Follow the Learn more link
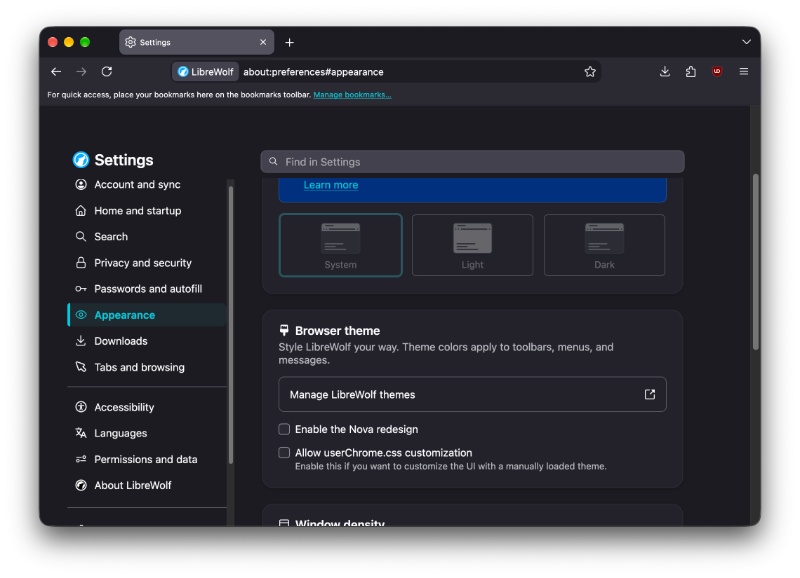This screenshot has height=578, width=800. [x=331, y=185]
